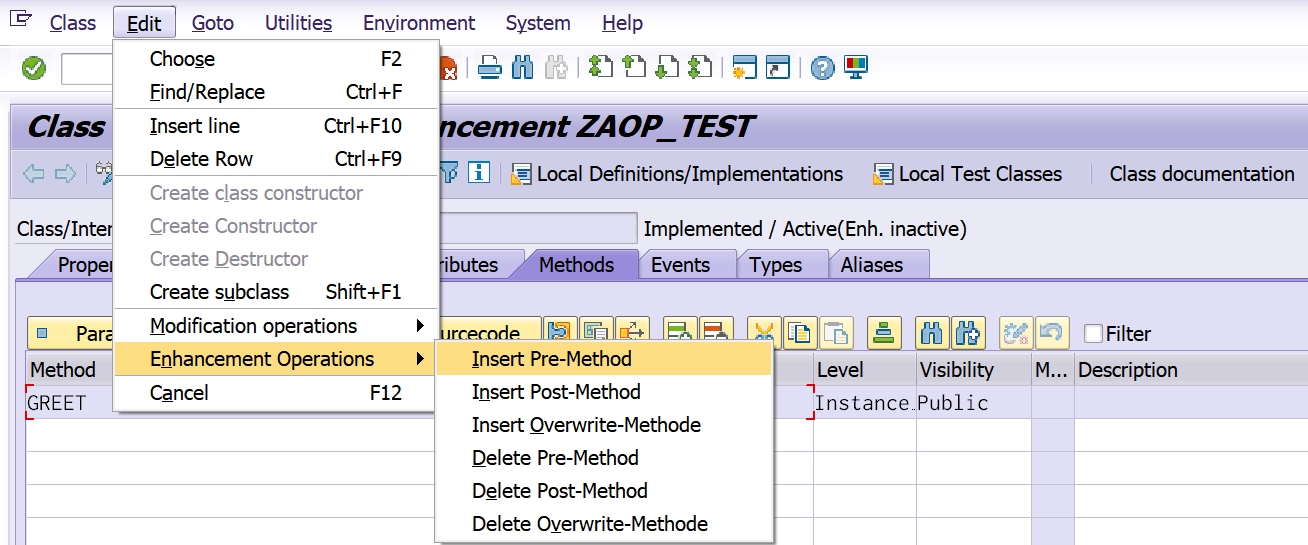Click the Customize Local Layout monitor icon
The height and width of the screenshot is (545, 1308).
coord(856,68)
